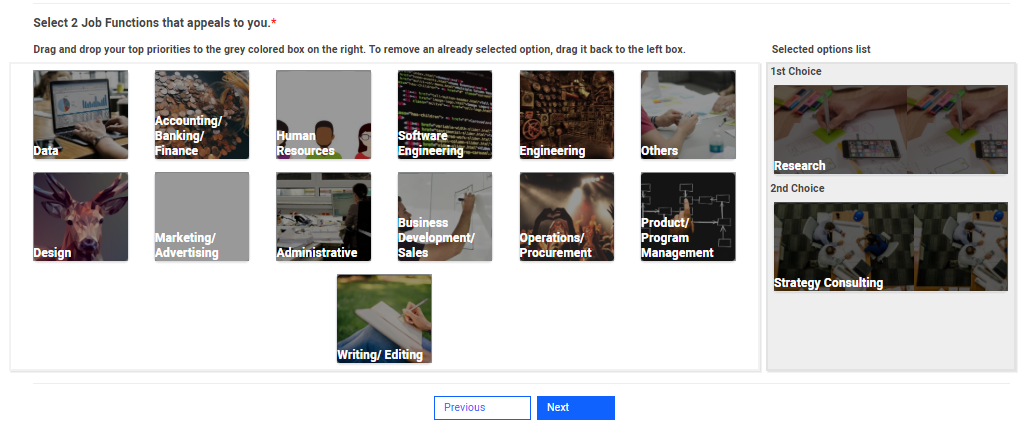
Task: Select the Writing/Editing tile
Action: tap(384, 318)
